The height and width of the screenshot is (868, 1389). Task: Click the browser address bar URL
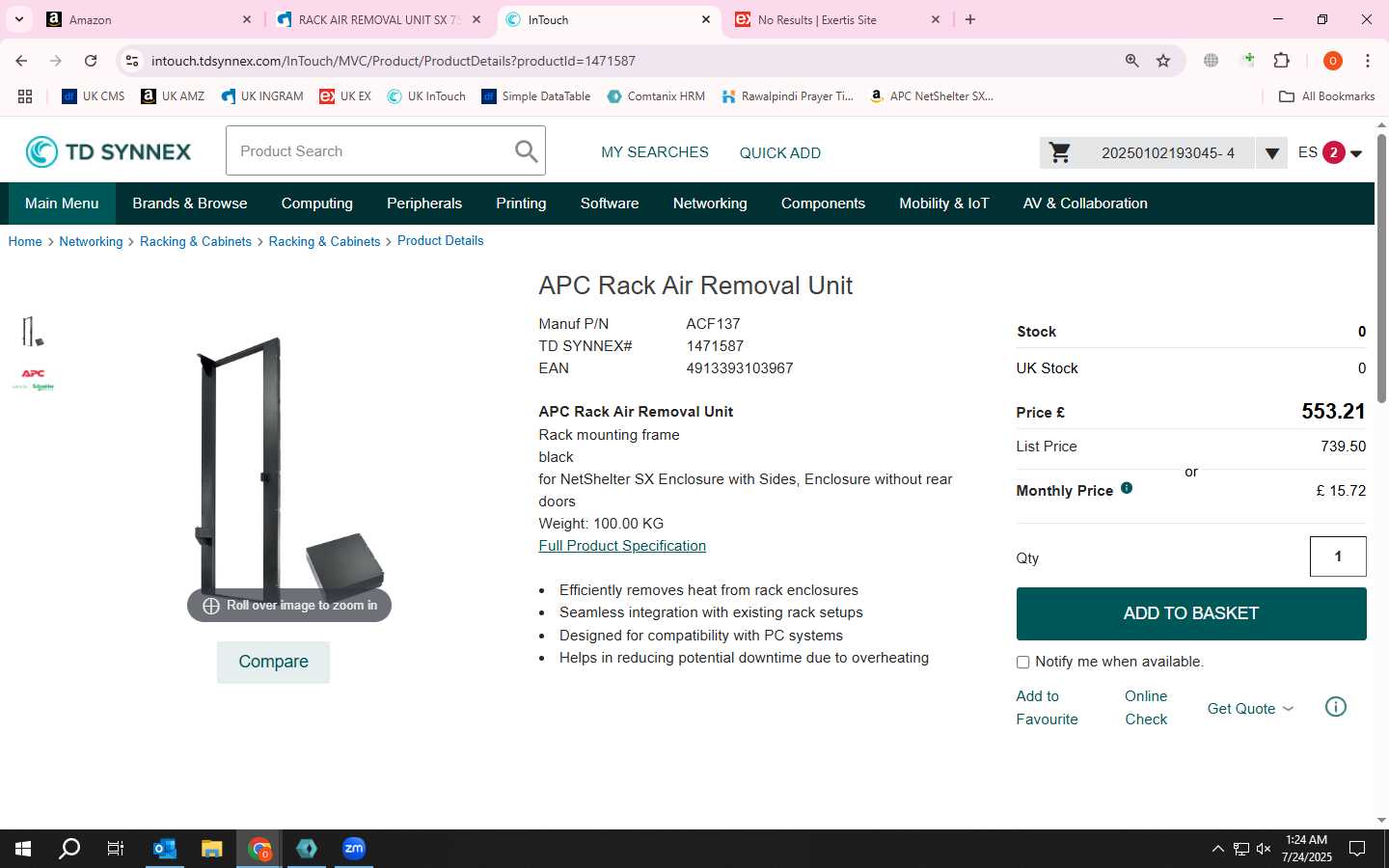tap(394, 61)
